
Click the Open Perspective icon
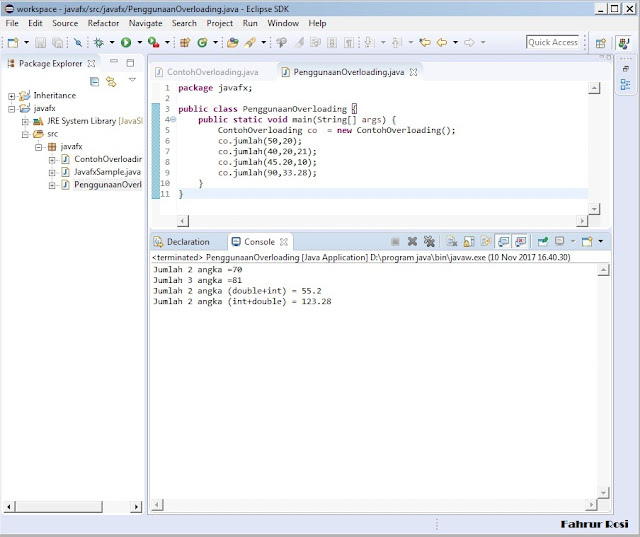[x=600, y=43]
